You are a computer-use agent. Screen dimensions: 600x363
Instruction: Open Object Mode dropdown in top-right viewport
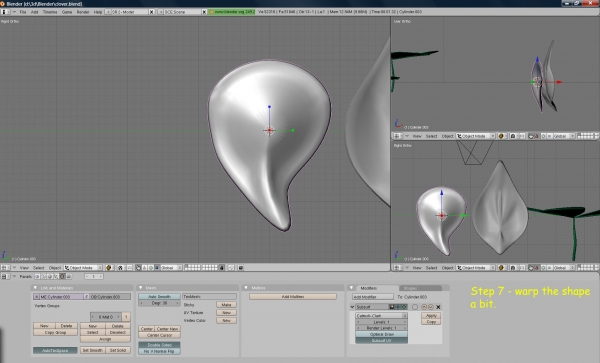pyautogui.click(x=476, y=136)
